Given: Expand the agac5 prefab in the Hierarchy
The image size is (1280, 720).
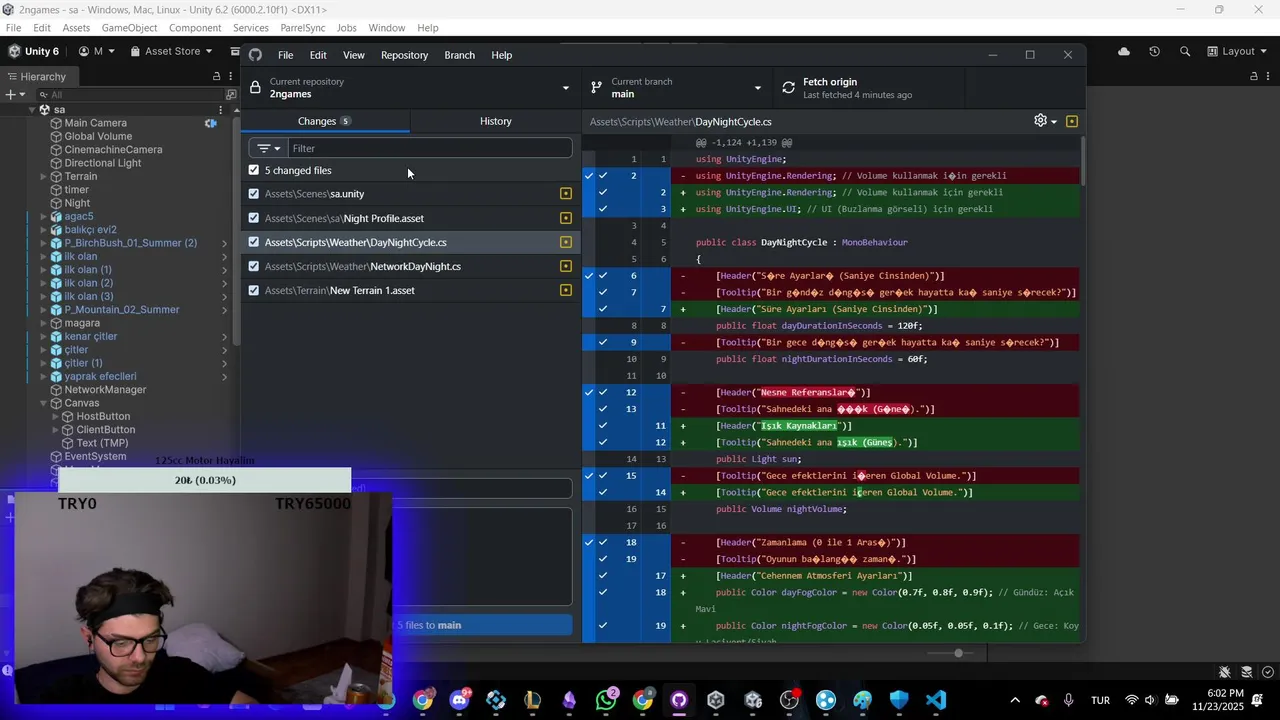Looking at the screenshot, I should 44,217.
